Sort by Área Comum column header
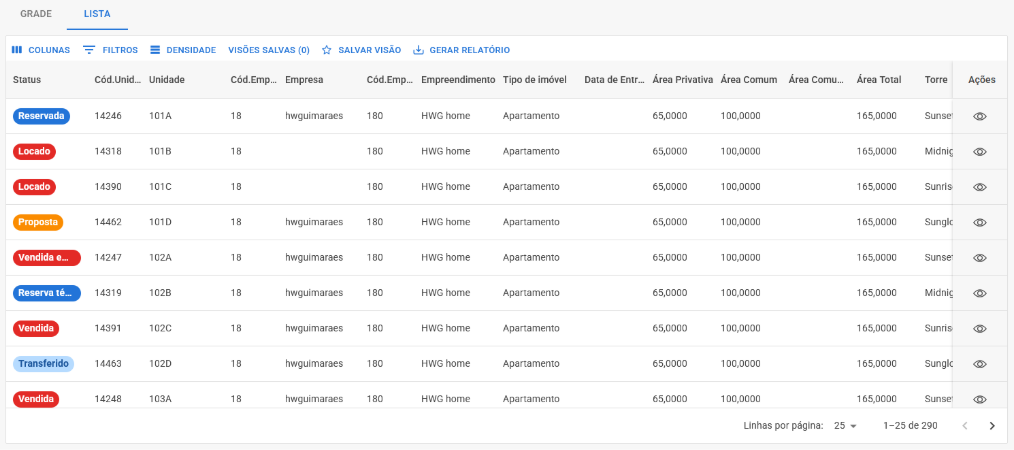The image size is (1014, 450). [x=747, y=80]
